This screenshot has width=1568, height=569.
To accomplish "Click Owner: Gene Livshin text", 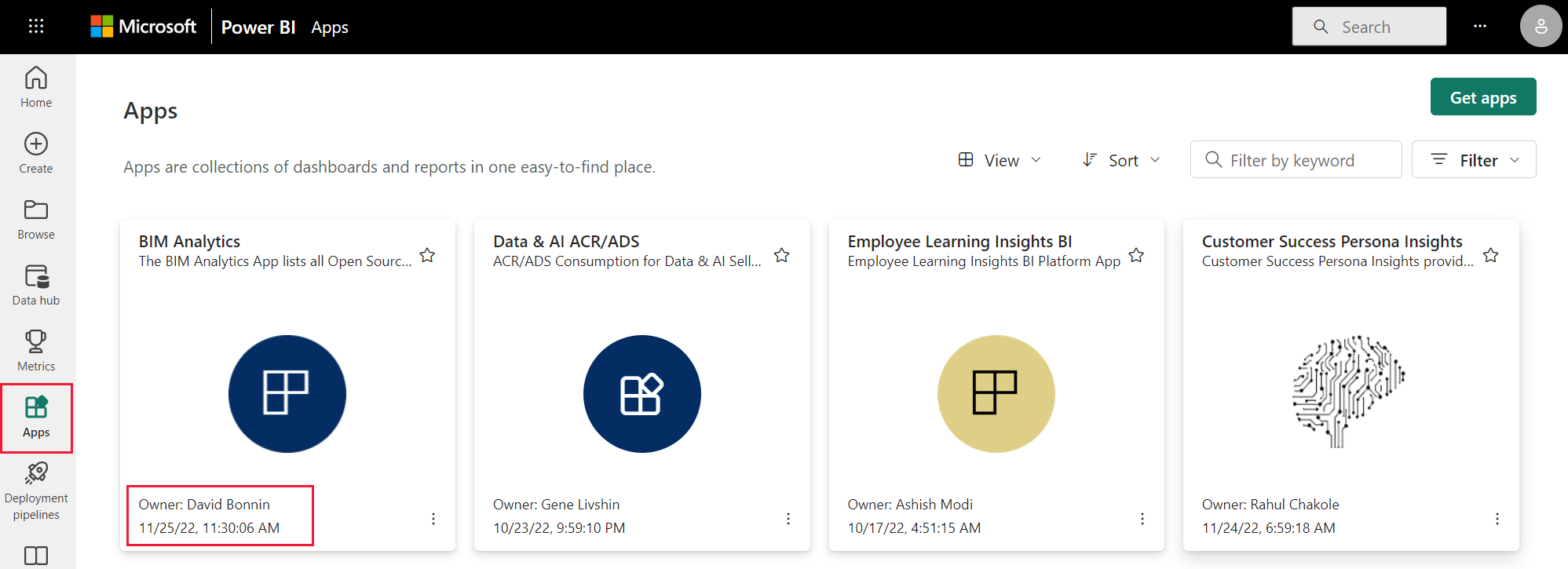I will point(556,505).
